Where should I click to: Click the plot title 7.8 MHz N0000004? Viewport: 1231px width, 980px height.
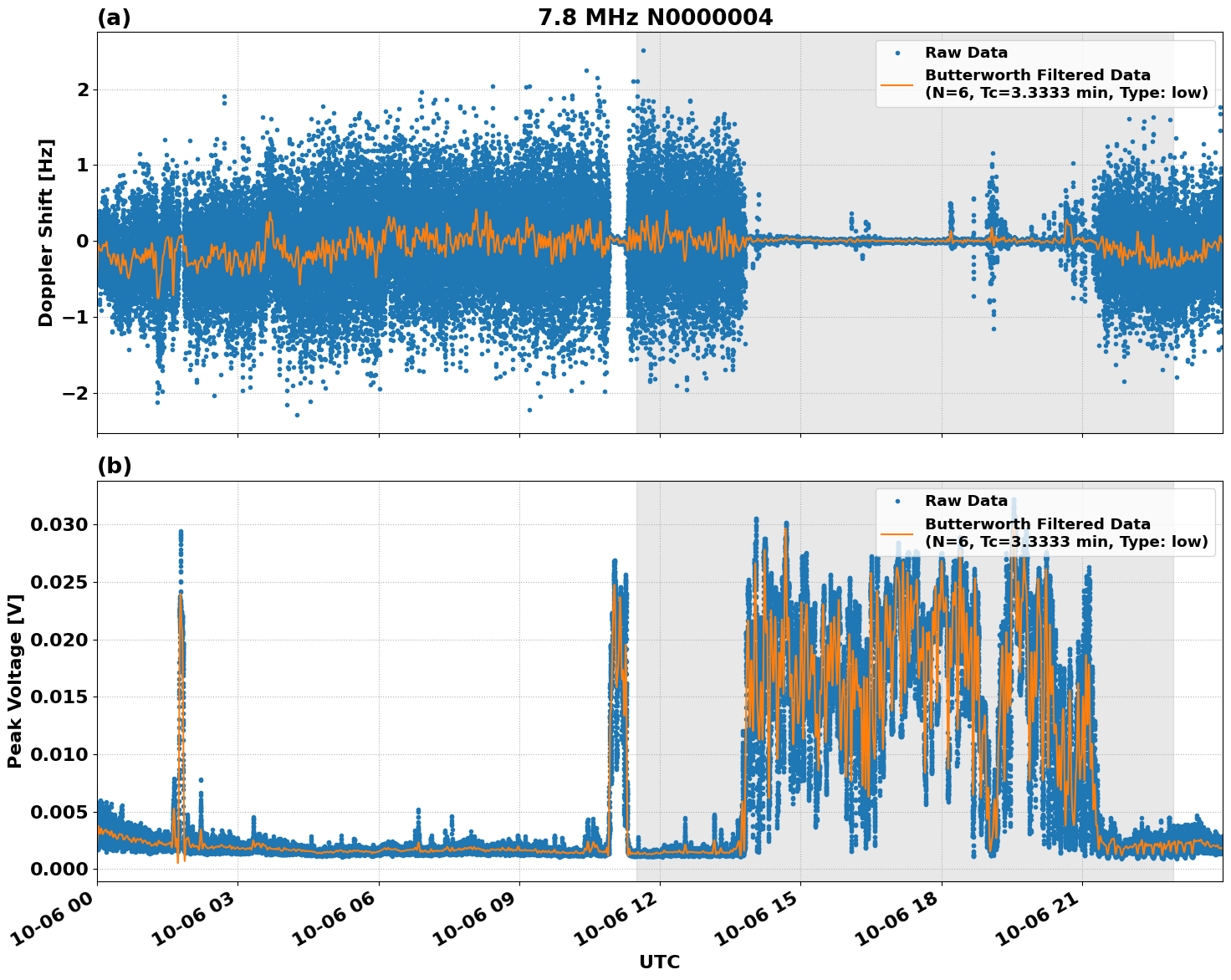(657, 14)
